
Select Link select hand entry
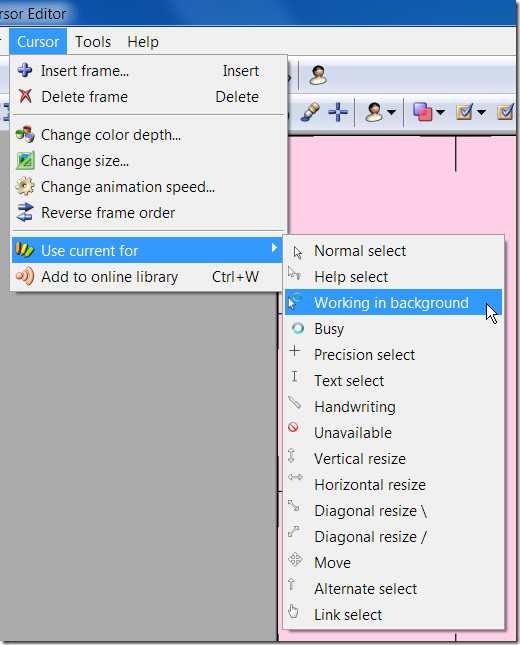click(393, 615)
